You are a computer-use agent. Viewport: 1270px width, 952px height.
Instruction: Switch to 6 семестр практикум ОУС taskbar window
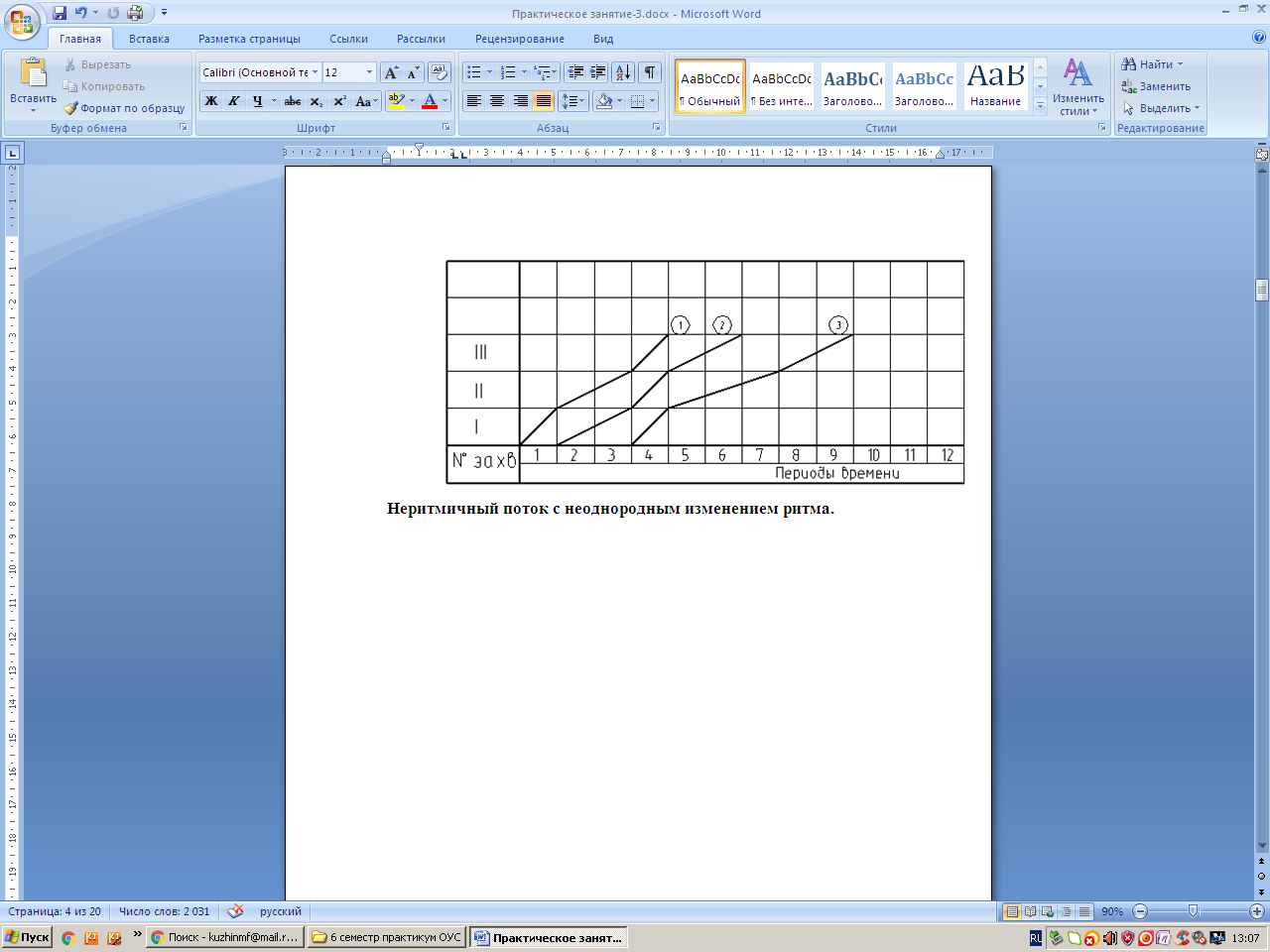pyautogui.click(x=386, y=937)
